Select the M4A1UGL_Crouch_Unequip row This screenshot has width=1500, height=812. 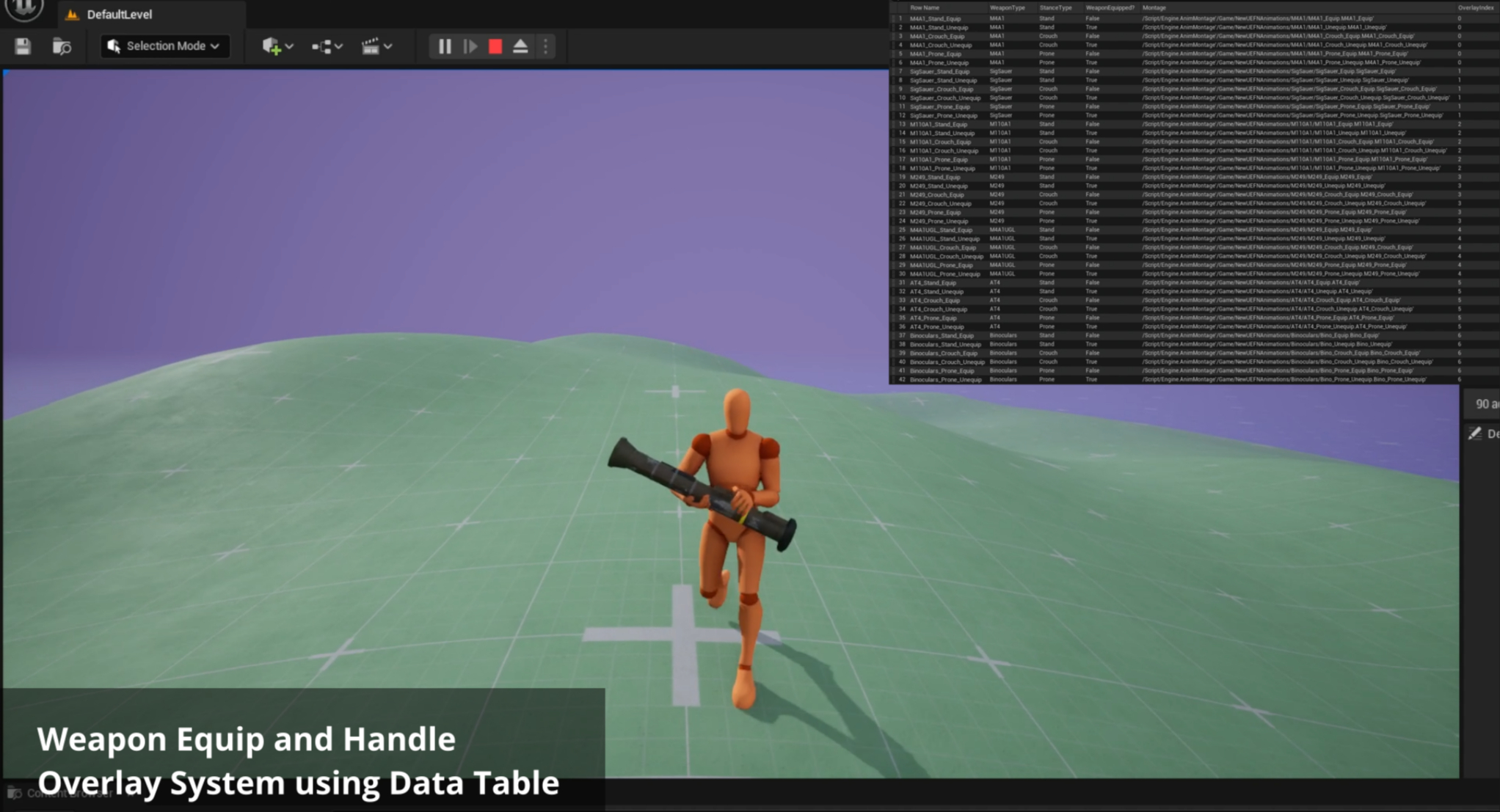click(x=1195, y=256)
